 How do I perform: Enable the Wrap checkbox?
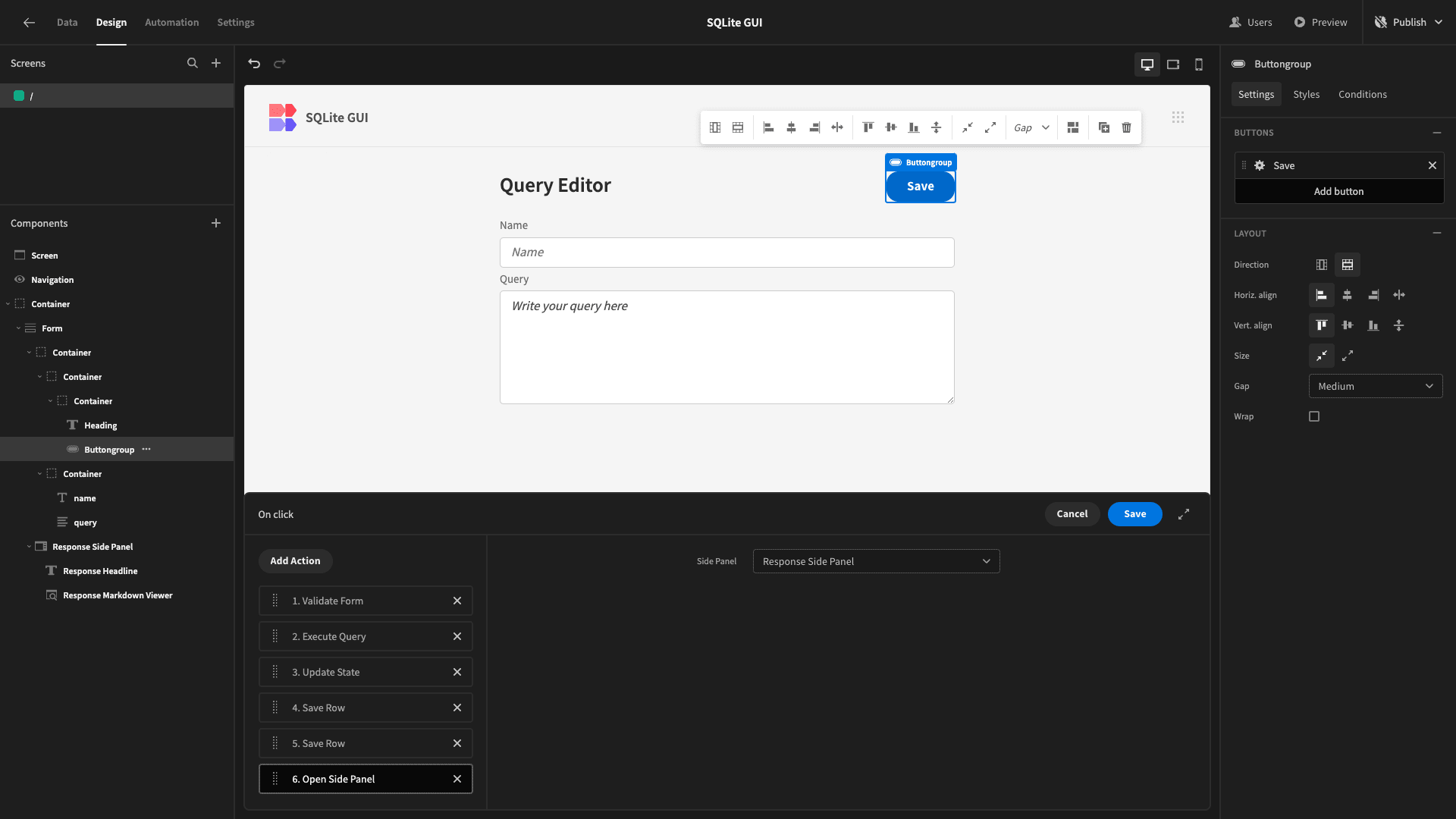pyautogui.click(x=1314, y=416)
